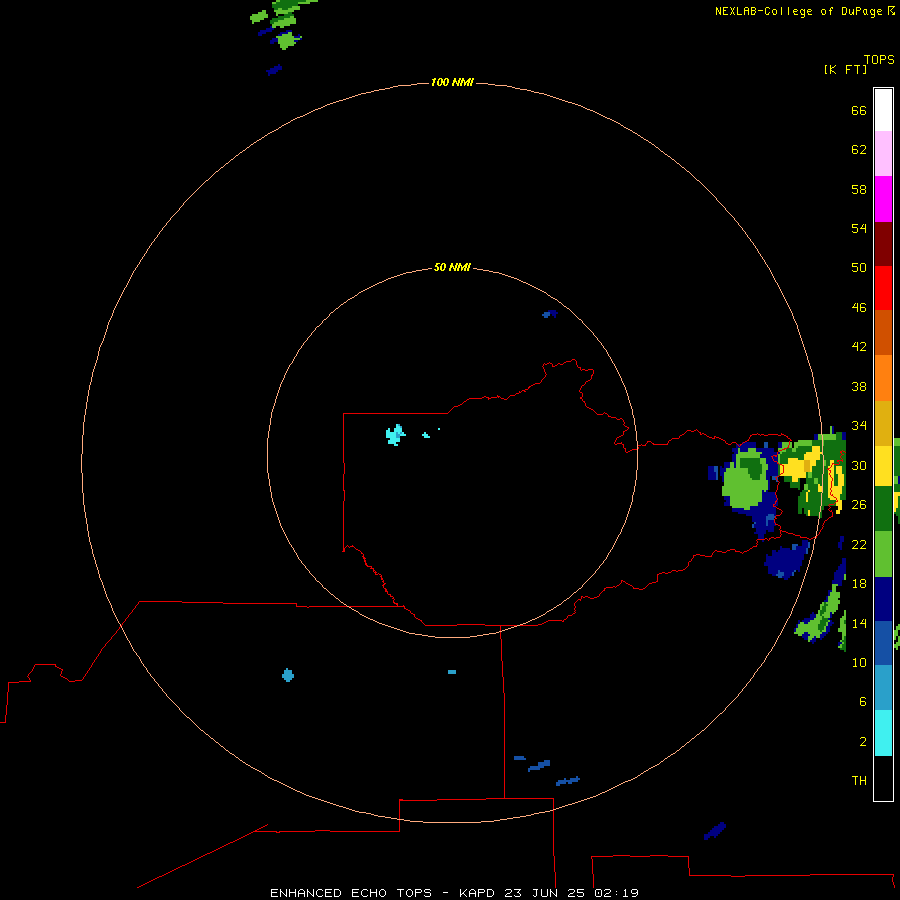The width and height of the screenshot is (900, 900).
Task: Click legend value 38
Action: (859, 386)
